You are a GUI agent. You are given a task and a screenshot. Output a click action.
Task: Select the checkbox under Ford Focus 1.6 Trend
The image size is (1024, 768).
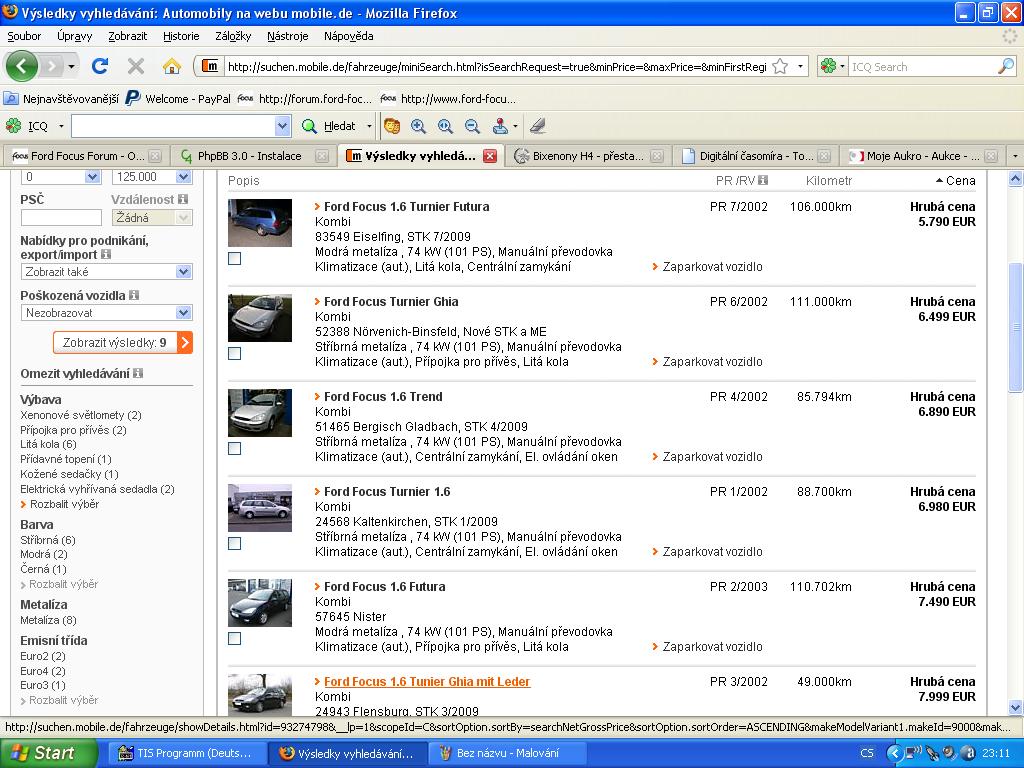(x=234, y=448)
